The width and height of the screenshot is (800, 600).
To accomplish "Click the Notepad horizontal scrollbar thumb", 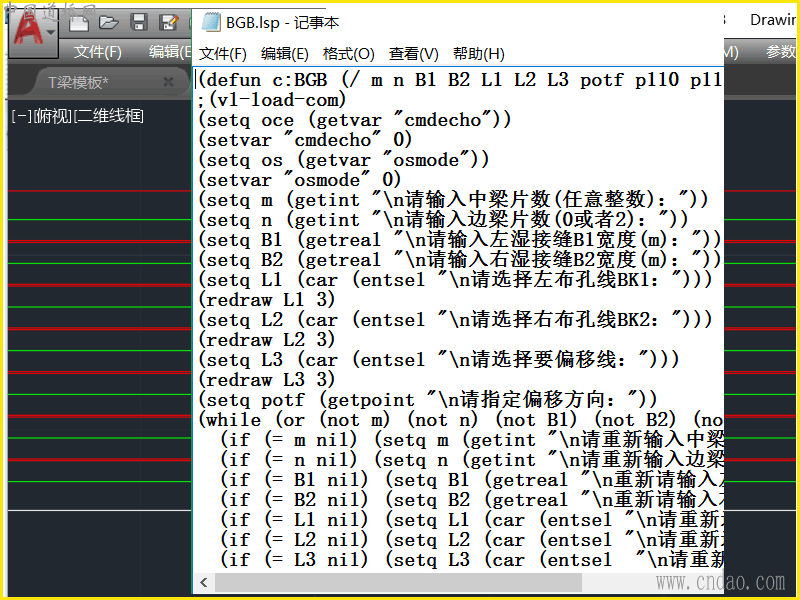I will [x=398, y=582].
